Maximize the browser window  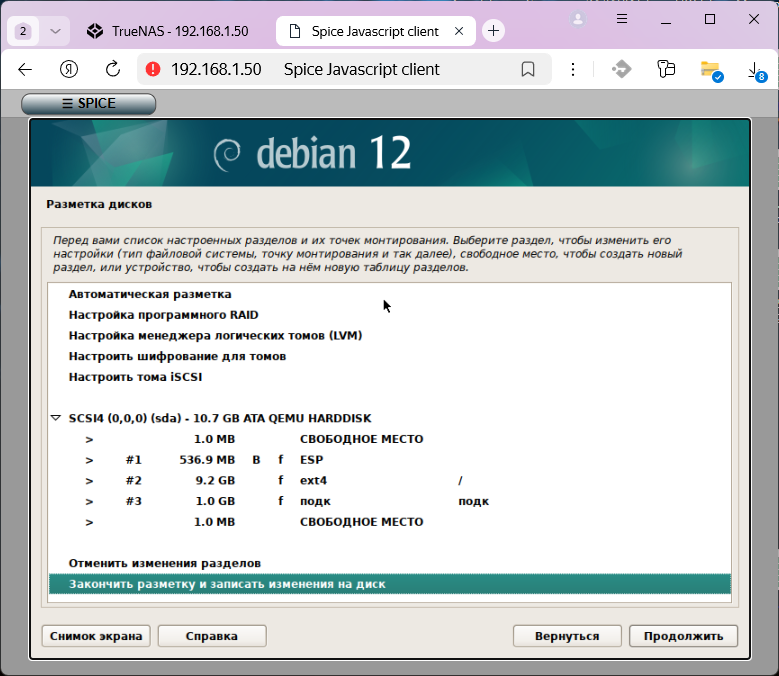coord(710,19)
